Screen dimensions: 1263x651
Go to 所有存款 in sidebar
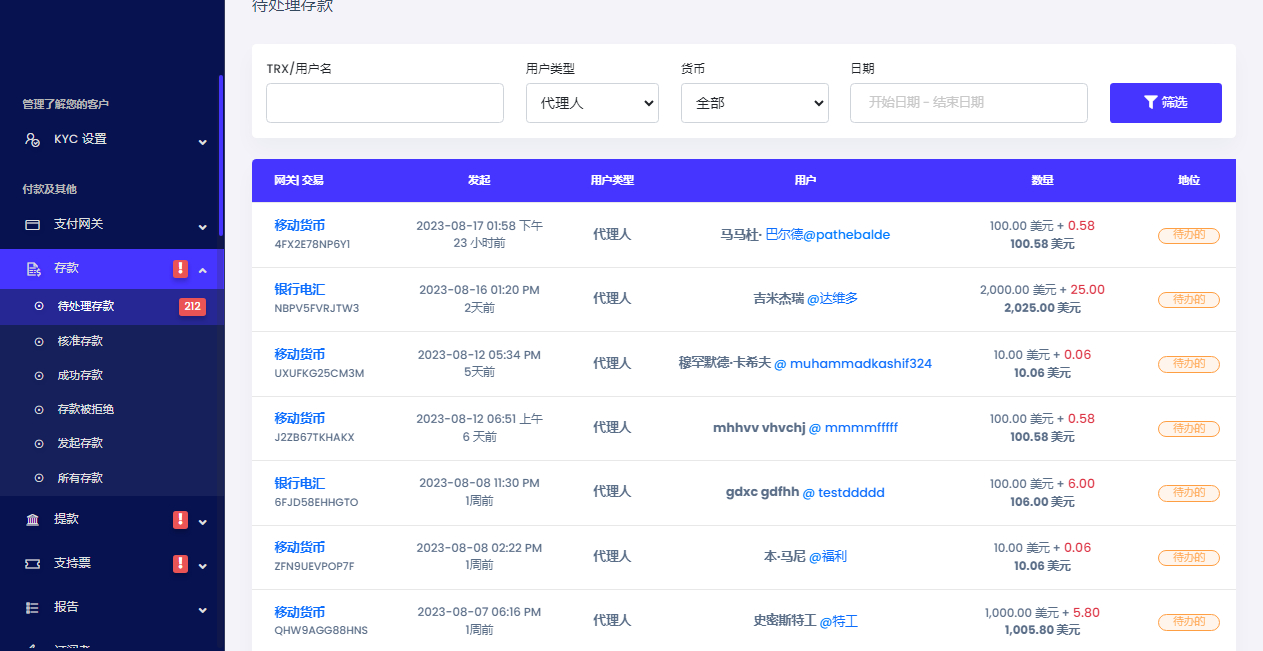pyautogui.click(x=80, y=478)
